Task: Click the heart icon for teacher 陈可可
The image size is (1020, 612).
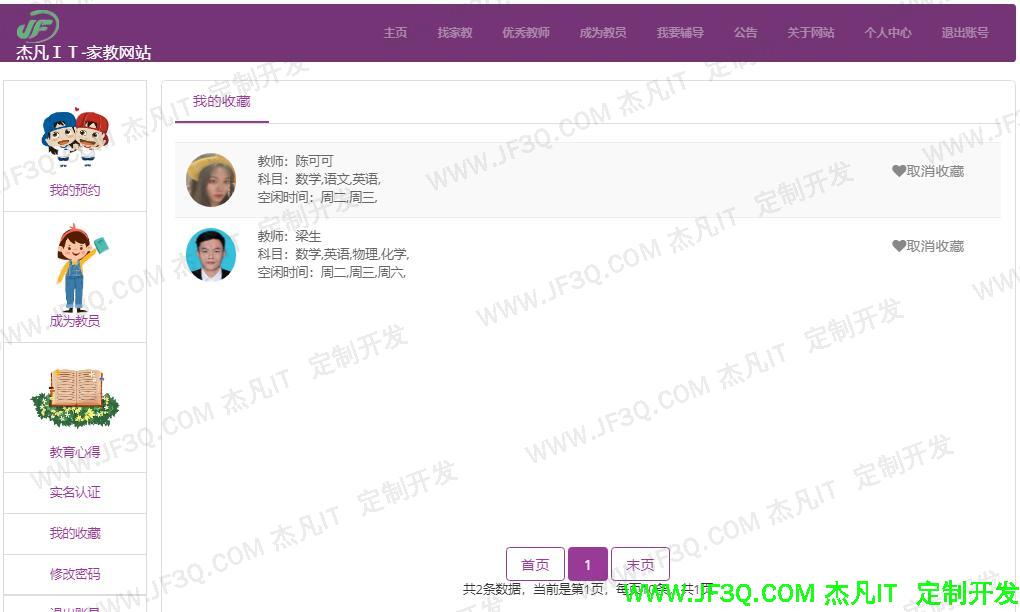Action: coord(898,171)
